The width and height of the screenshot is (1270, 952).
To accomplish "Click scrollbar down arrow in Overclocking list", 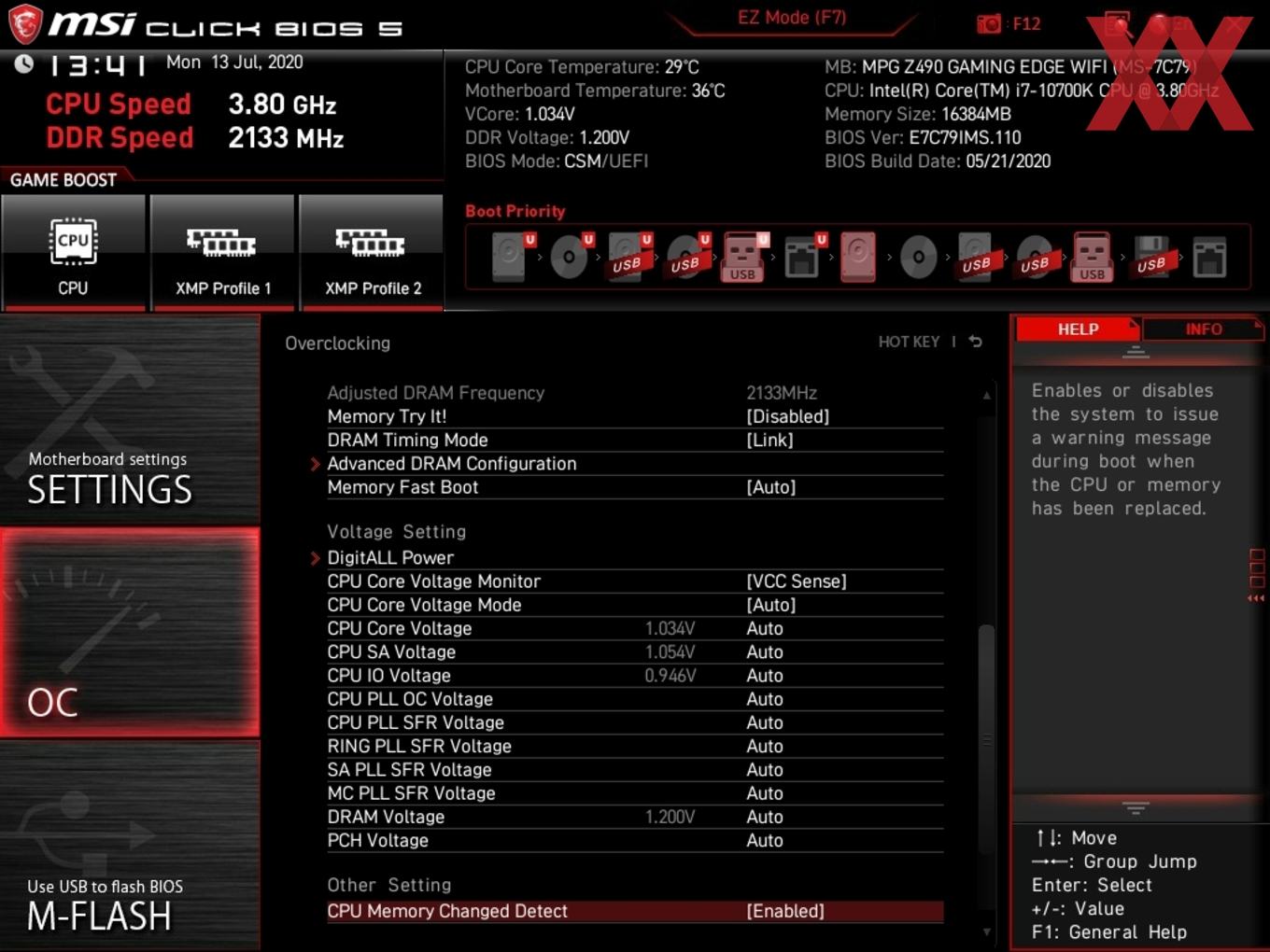I will pyautogui.click(x=986, y=931).
